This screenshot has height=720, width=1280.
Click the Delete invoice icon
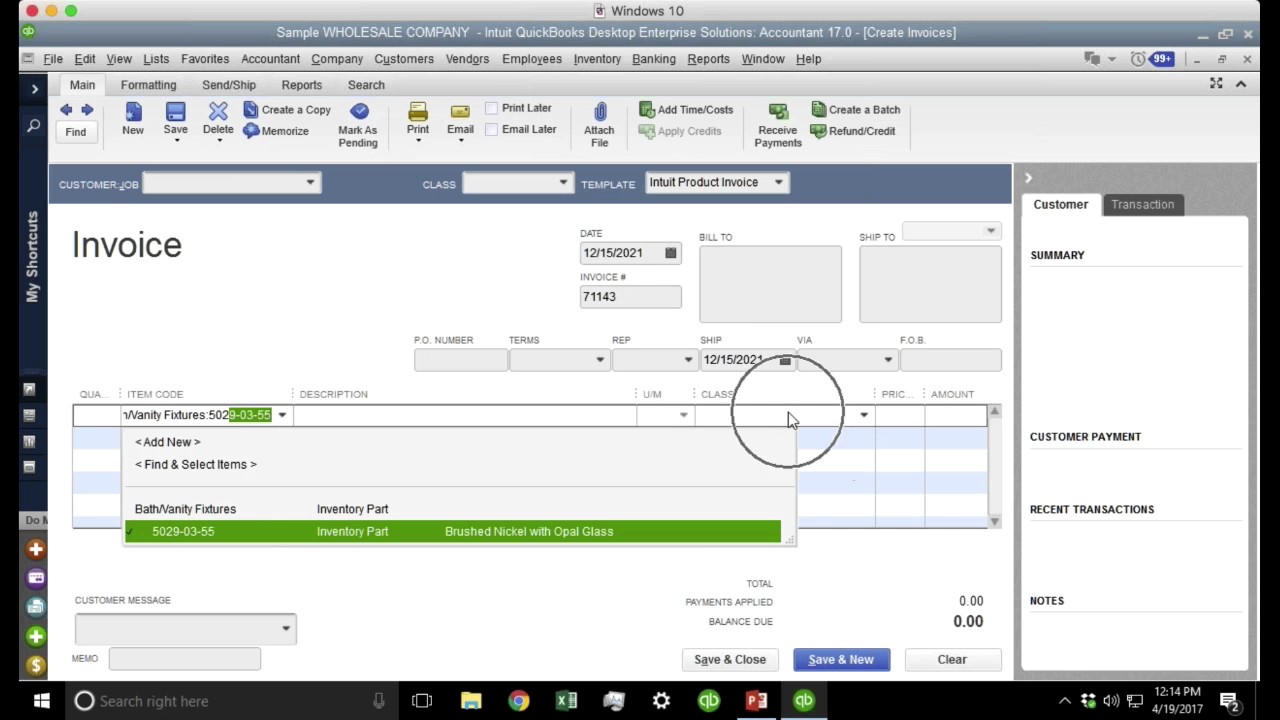(218, 111)
